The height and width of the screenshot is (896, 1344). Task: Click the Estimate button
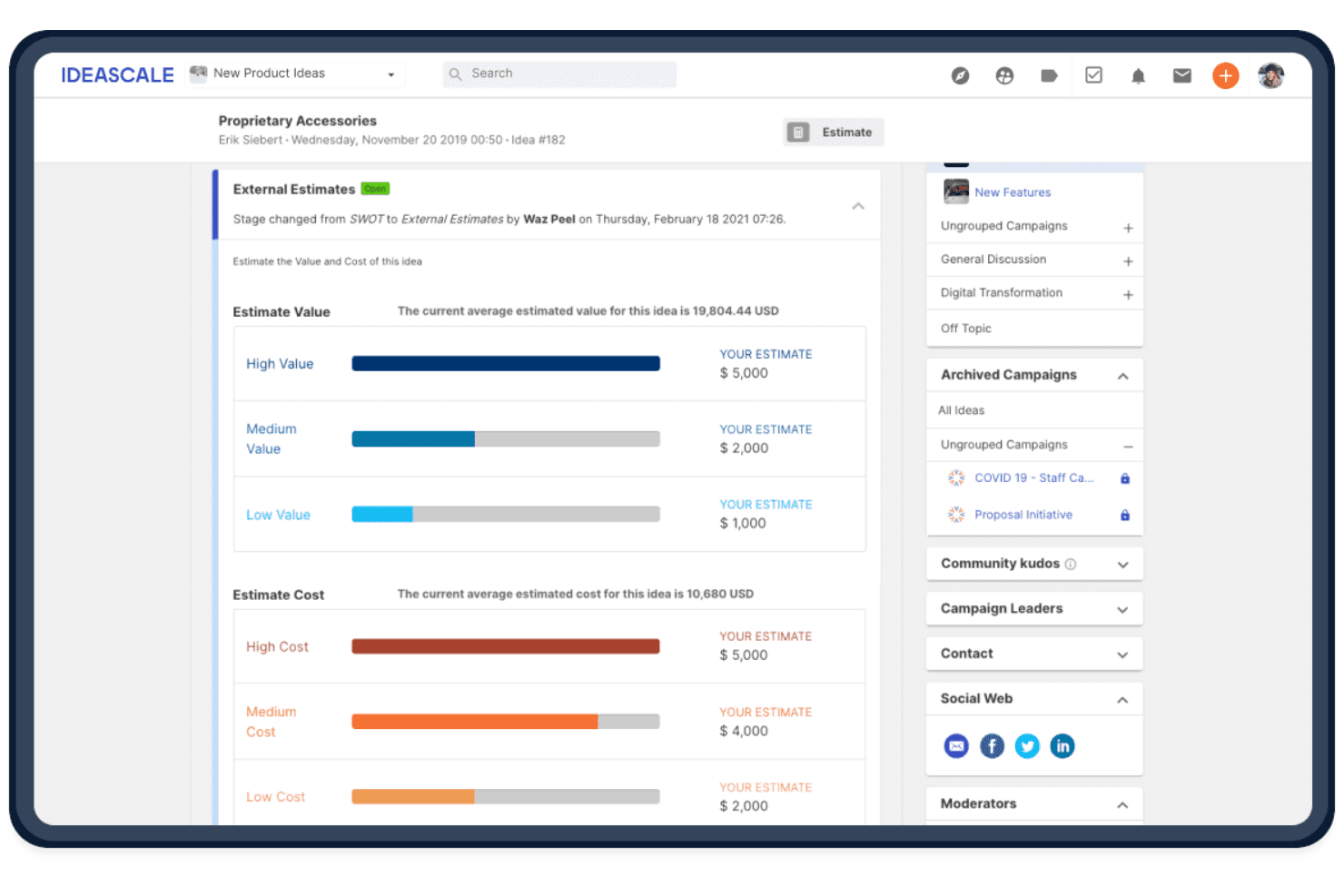834,133
